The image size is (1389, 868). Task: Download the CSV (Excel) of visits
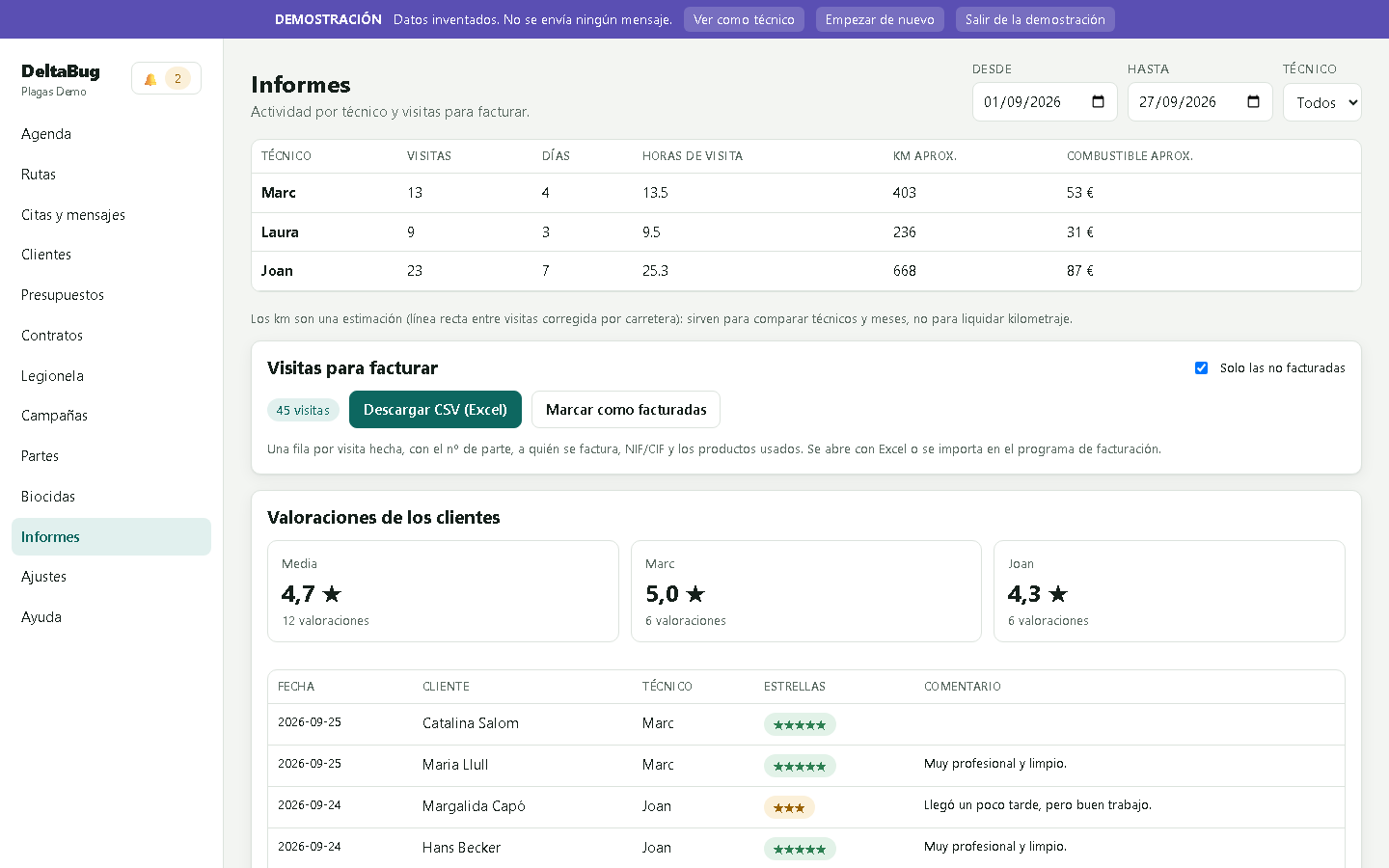[x=435, y=410]
